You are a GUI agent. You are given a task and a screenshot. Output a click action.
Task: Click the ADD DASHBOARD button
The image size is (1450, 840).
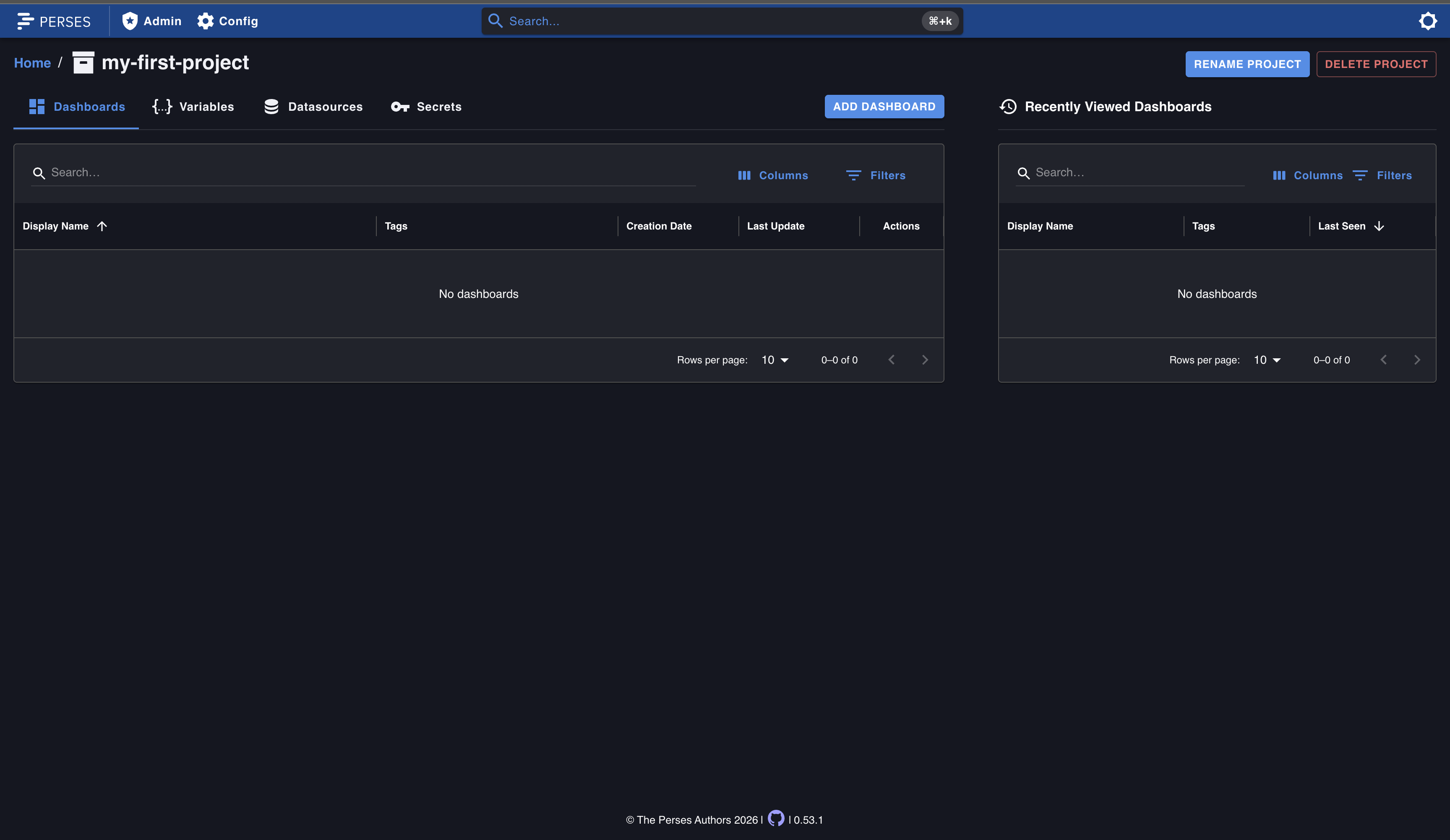point(884,107)
